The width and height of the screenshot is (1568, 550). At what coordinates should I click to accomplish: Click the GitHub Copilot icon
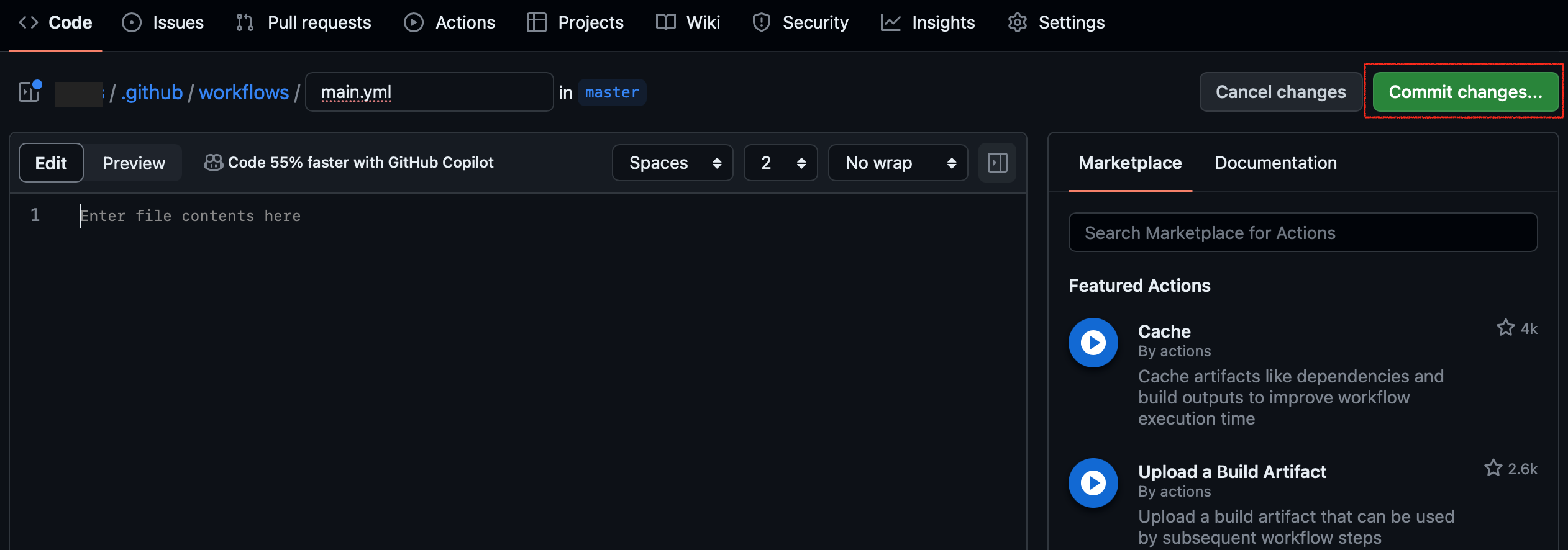tap(213, 163)
